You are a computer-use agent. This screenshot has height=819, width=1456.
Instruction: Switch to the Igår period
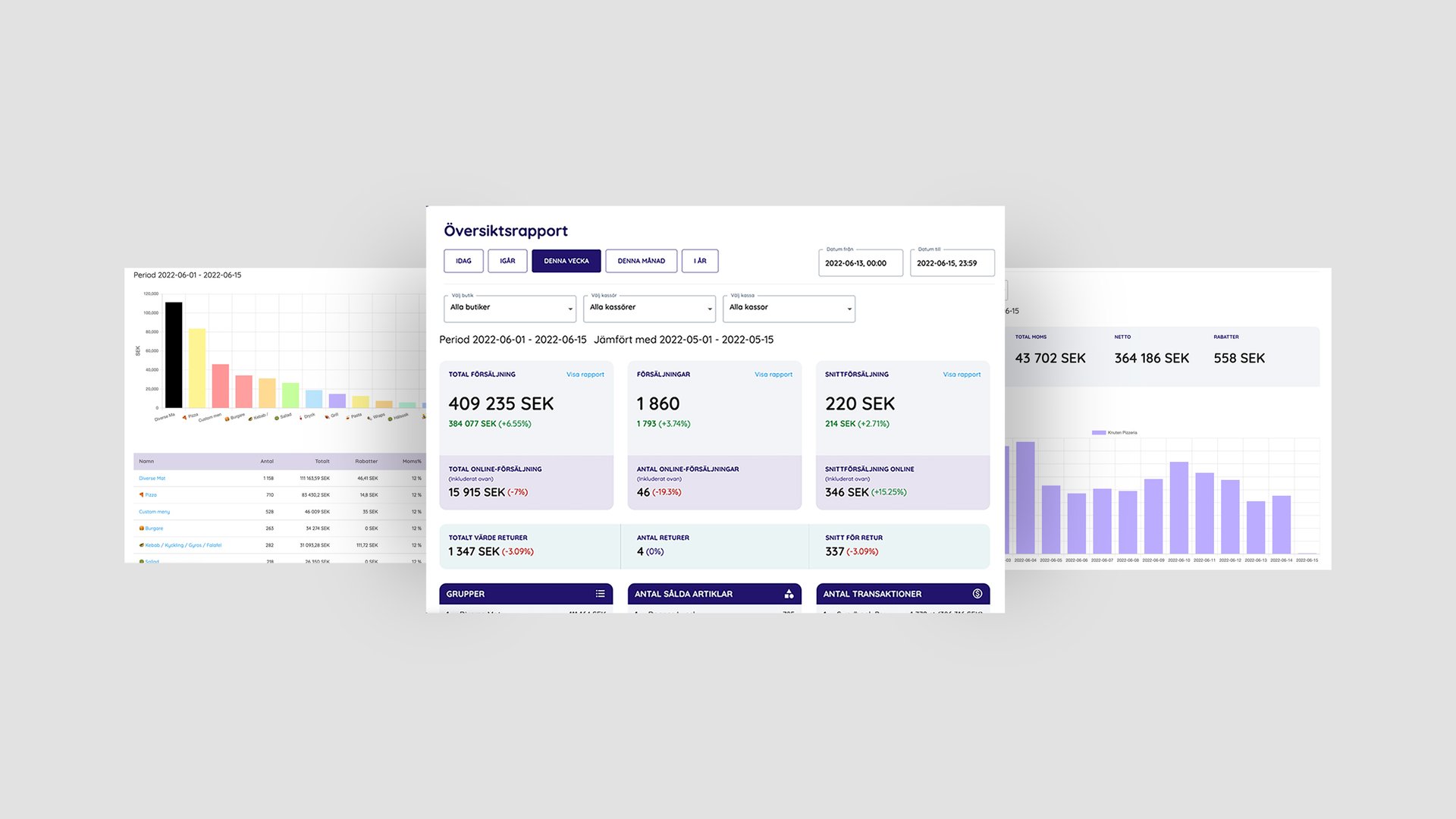click(507, 261)
